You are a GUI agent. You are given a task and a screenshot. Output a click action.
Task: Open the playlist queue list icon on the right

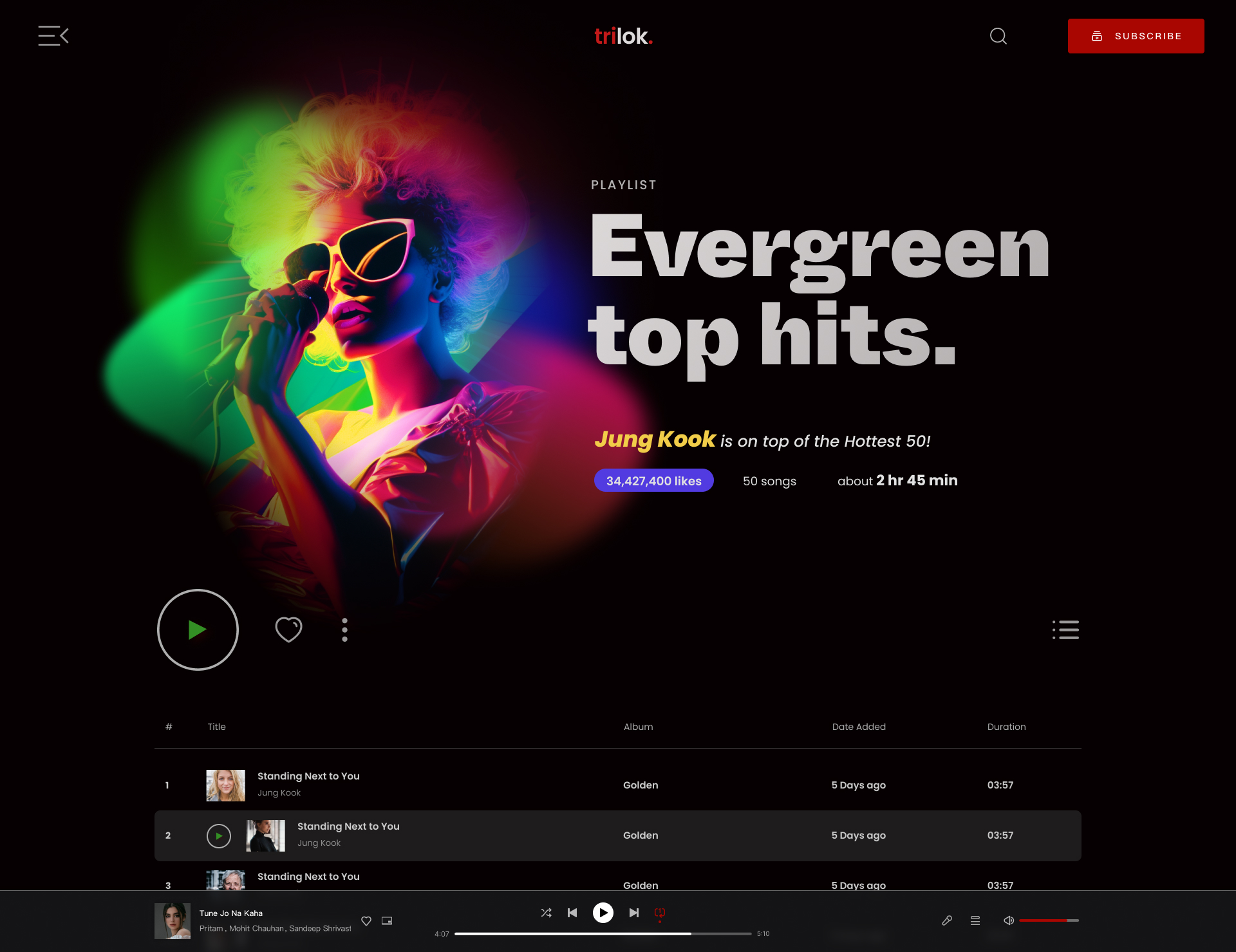(x=1065, y=630)
